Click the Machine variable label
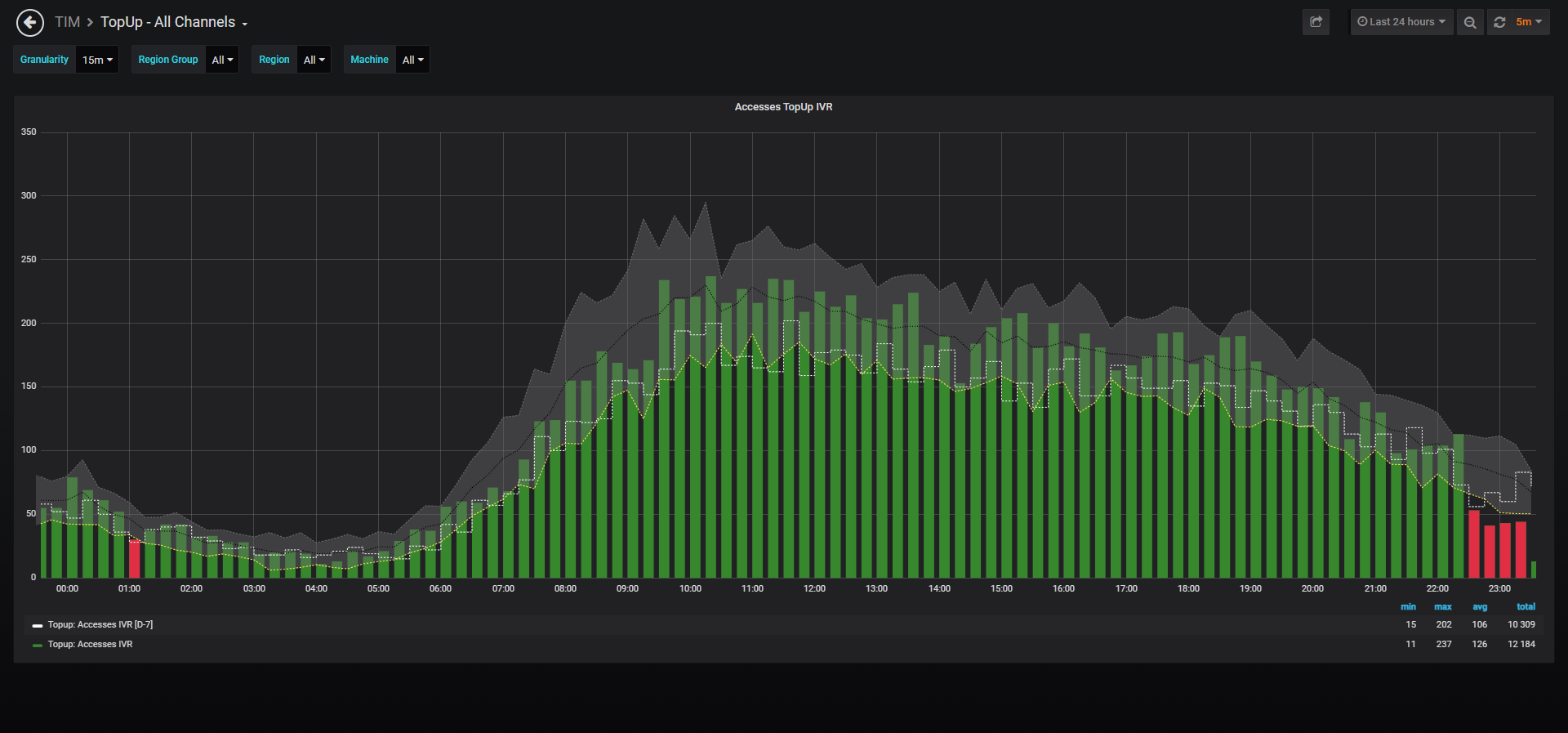Screen dimensions: 1568x733 370,60
